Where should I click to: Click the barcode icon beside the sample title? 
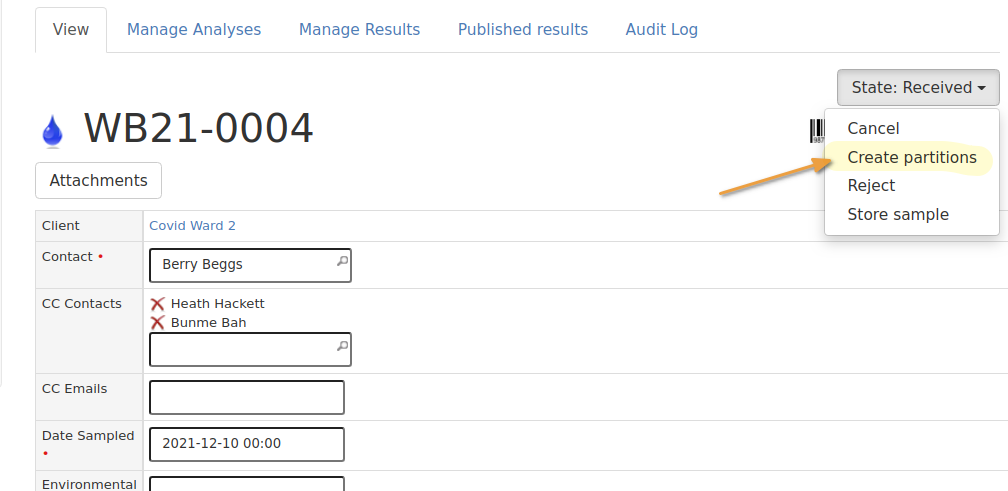pyautogui.click(x=816, y=131)
